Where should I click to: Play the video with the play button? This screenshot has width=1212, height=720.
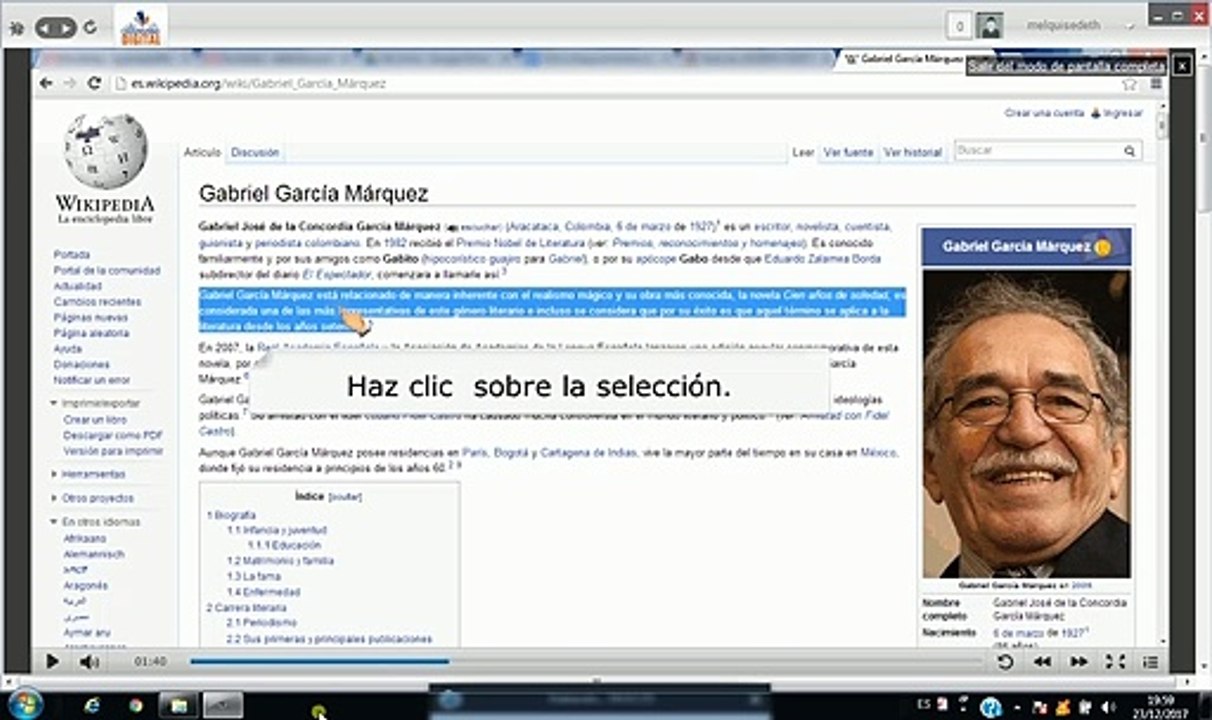pyautogui.click(x=52, y=661)
